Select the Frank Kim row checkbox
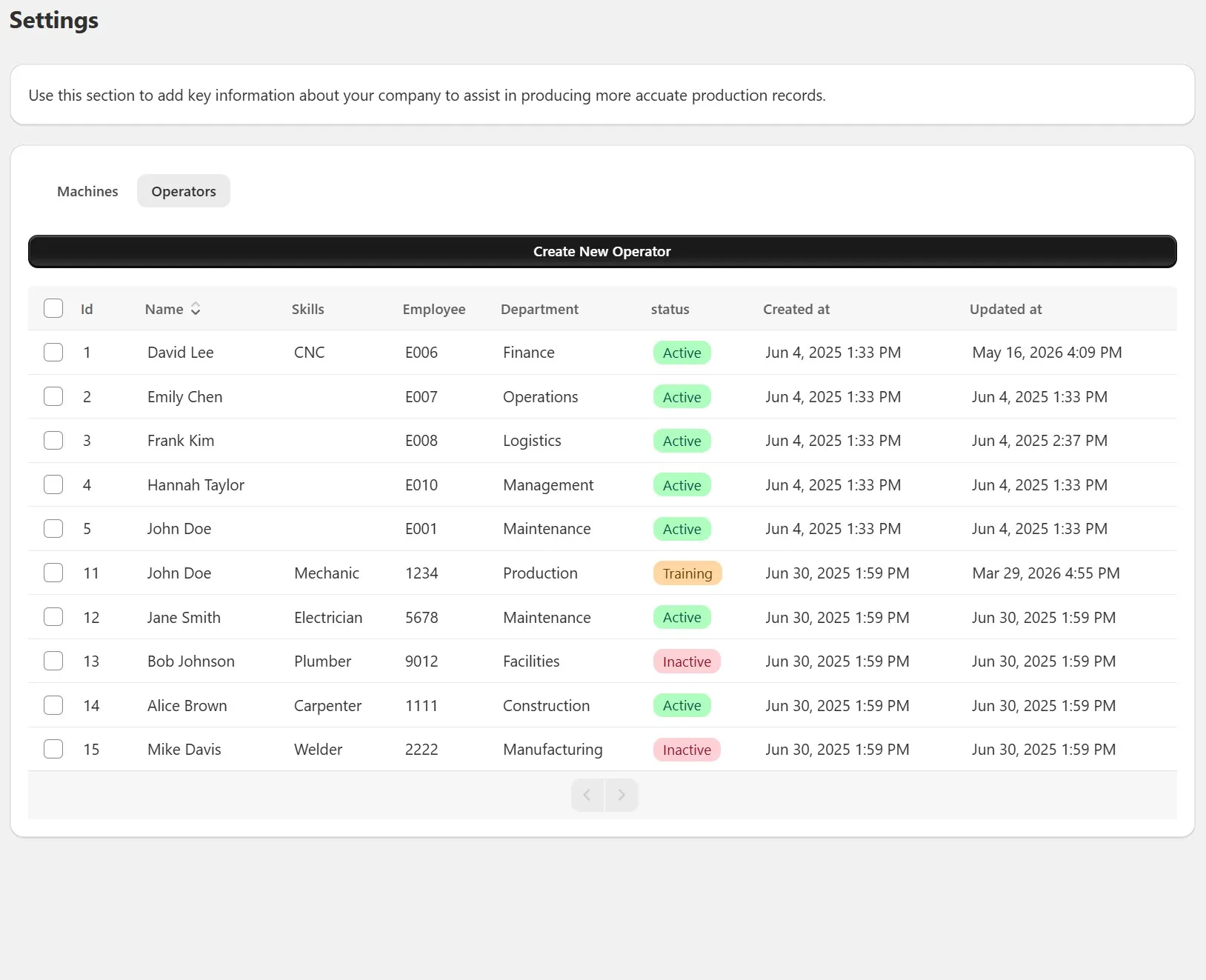This screenshot has height=980, width=1206. tap(53, 440)
